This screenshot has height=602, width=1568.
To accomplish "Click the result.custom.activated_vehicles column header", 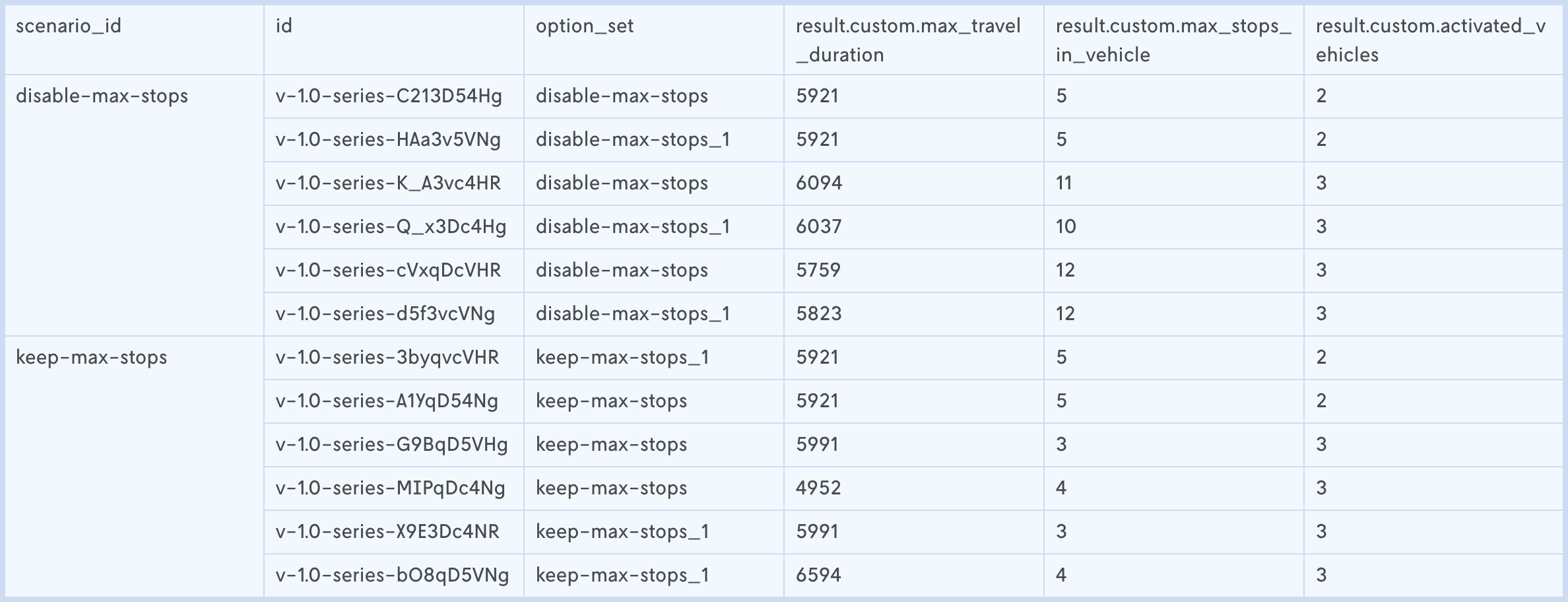I will [x=1431, y=40].
